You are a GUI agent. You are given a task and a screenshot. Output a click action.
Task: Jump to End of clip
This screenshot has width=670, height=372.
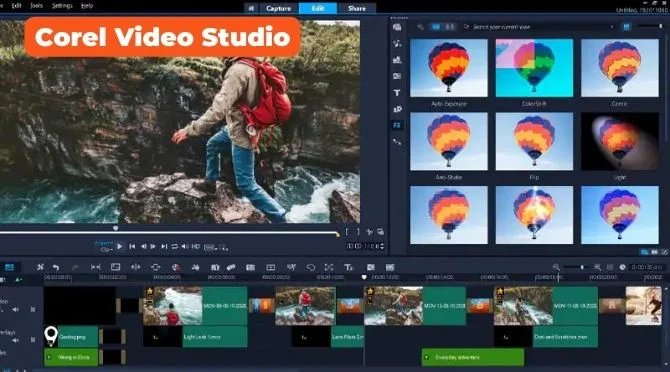[x=164, y=246]
